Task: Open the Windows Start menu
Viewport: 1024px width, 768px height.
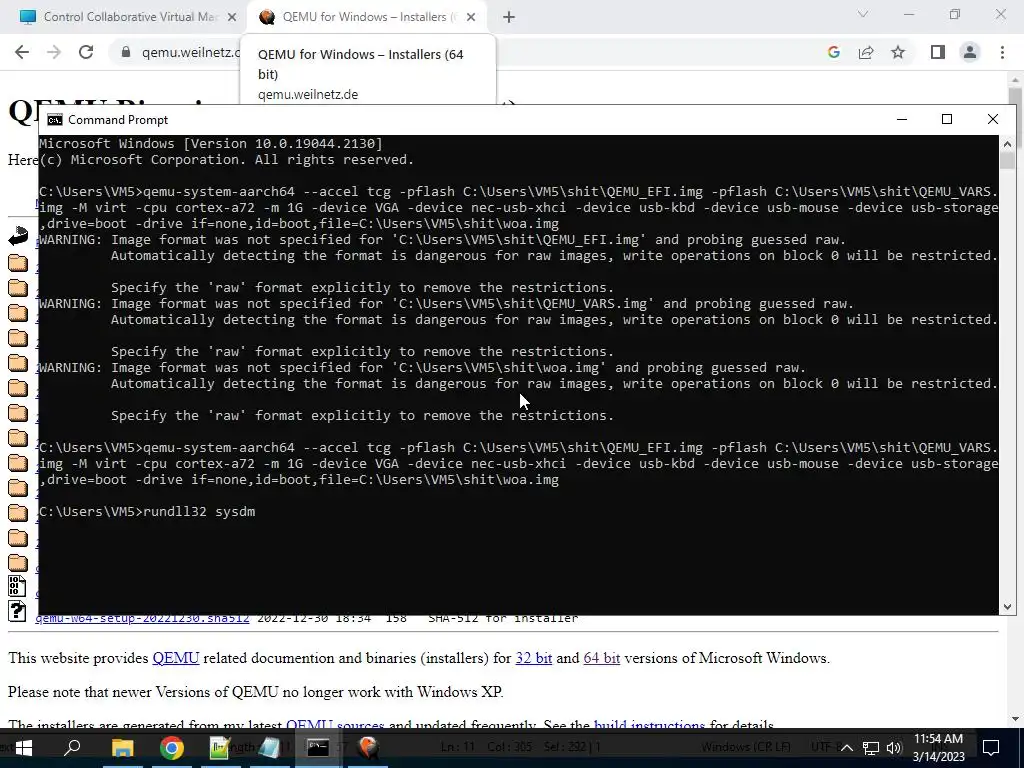Action: coord(24,747)
